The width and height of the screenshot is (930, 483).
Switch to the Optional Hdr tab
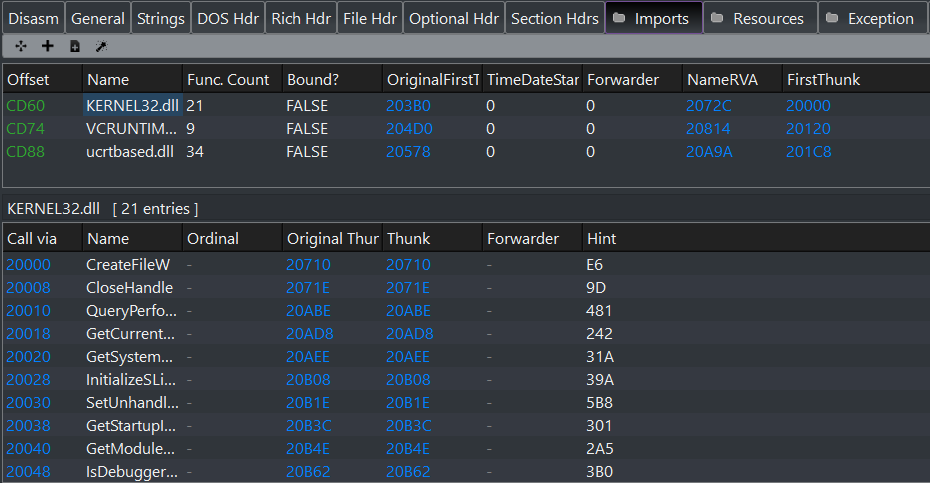[454, 18]
